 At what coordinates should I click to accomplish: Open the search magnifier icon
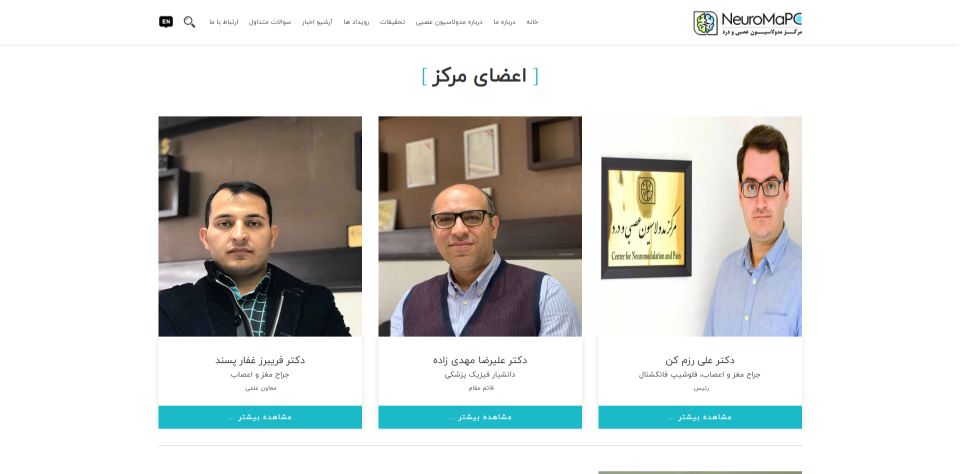click(x=189, y=22)
